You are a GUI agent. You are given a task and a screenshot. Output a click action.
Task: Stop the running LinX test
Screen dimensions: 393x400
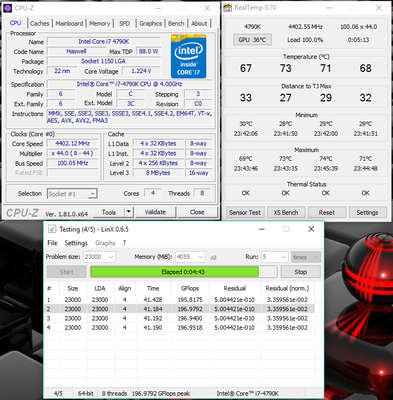[301, 272]
